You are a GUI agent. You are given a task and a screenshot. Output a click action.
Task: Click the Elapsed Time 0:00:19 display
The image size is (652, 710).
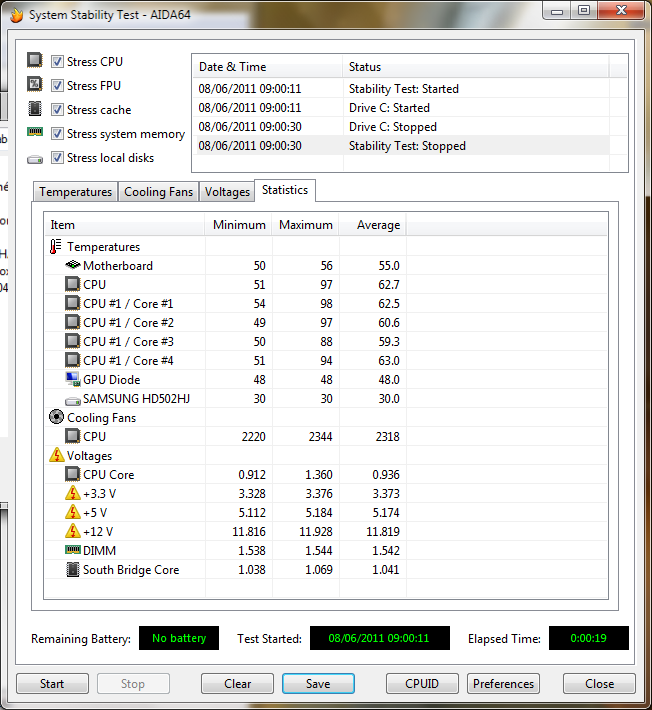589,638
